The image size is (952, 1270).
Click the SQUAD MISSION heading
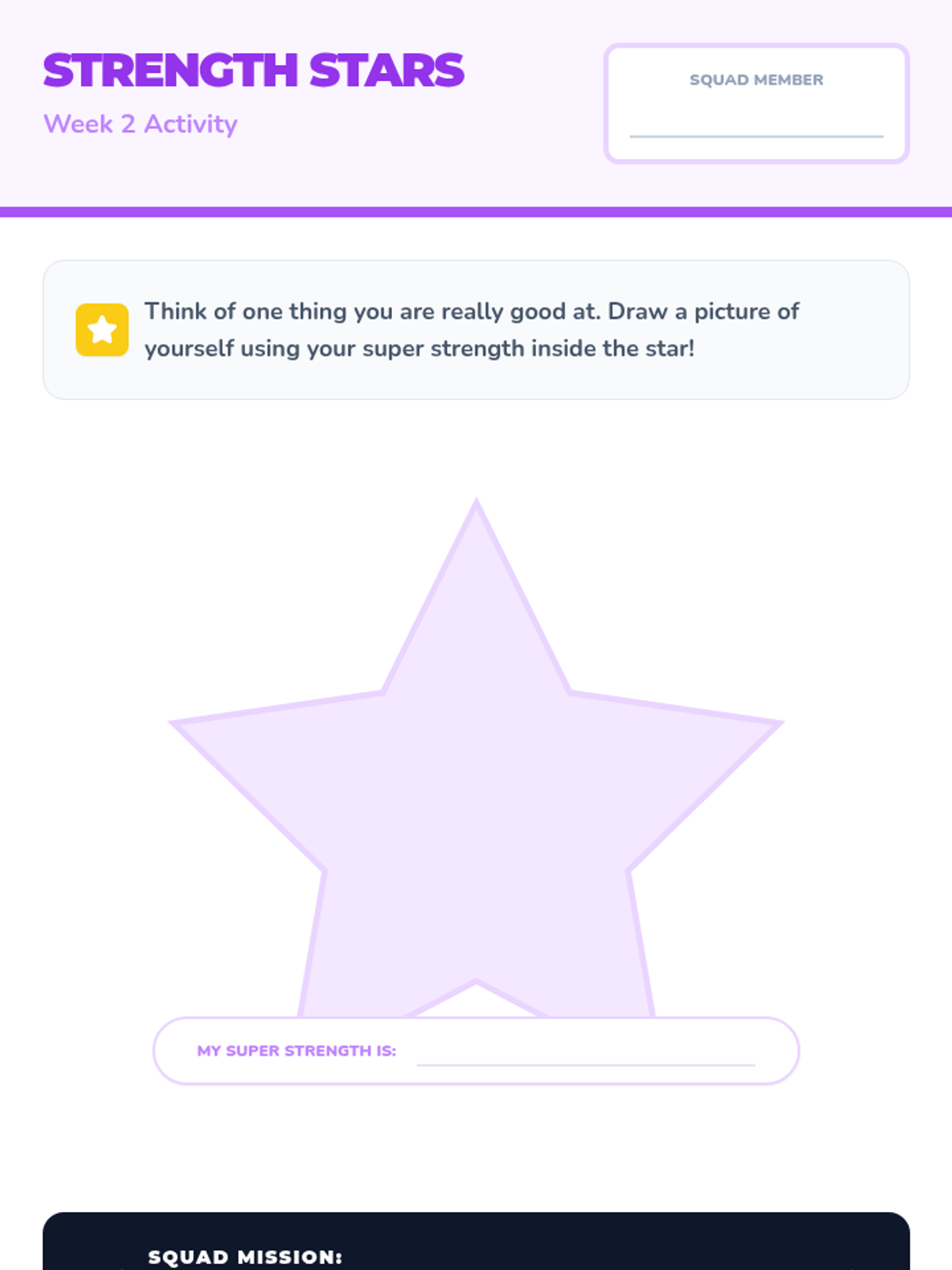pos(245,1257)
